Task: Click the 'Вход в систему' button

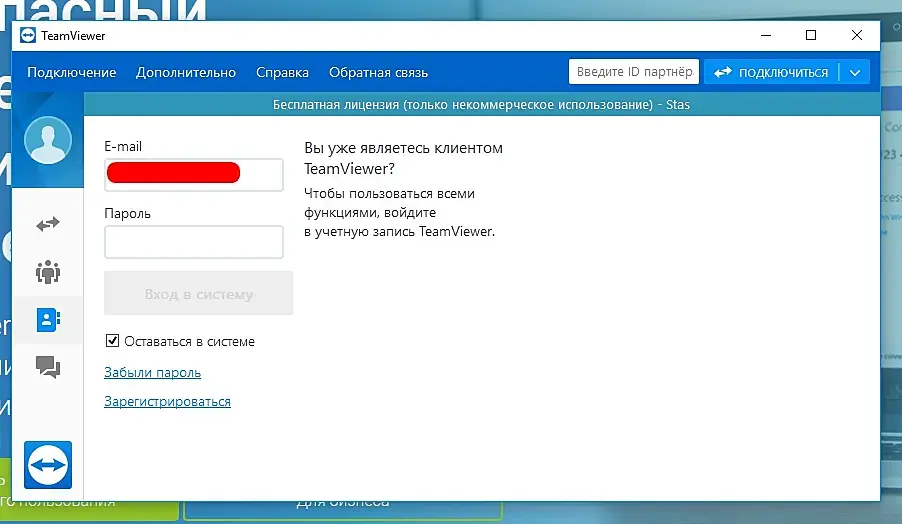Action: pos(198,293)
